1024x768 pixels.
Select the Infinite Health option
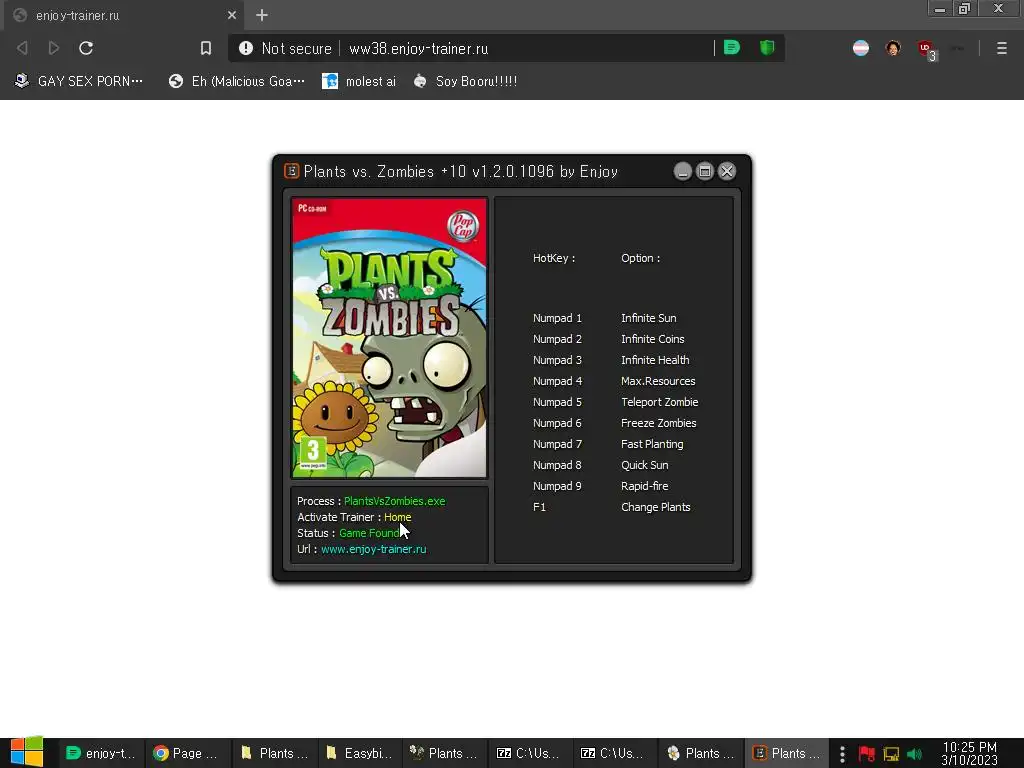click(655, 360)
